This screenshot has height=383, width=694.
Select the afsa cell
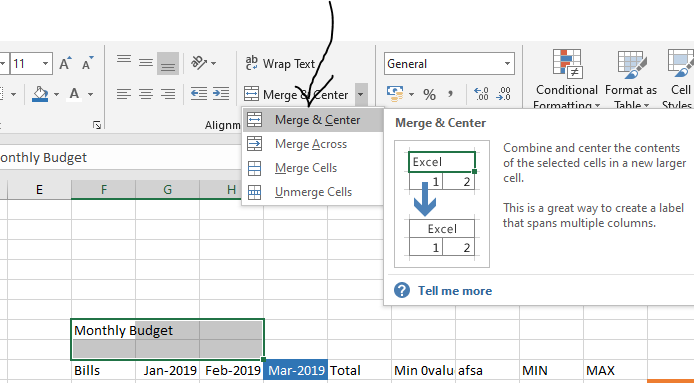487,371
